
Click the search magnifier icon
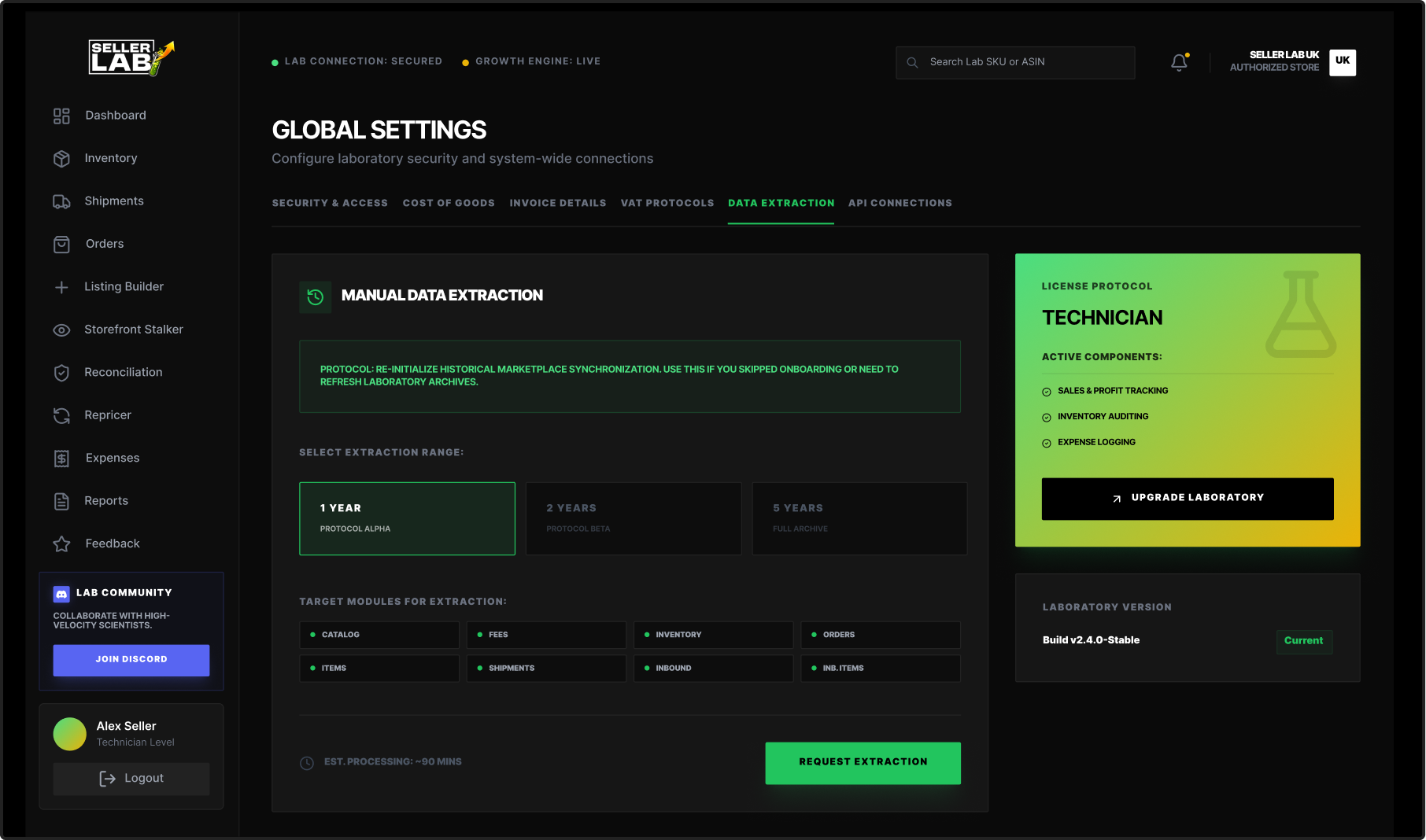coord(912,61)
